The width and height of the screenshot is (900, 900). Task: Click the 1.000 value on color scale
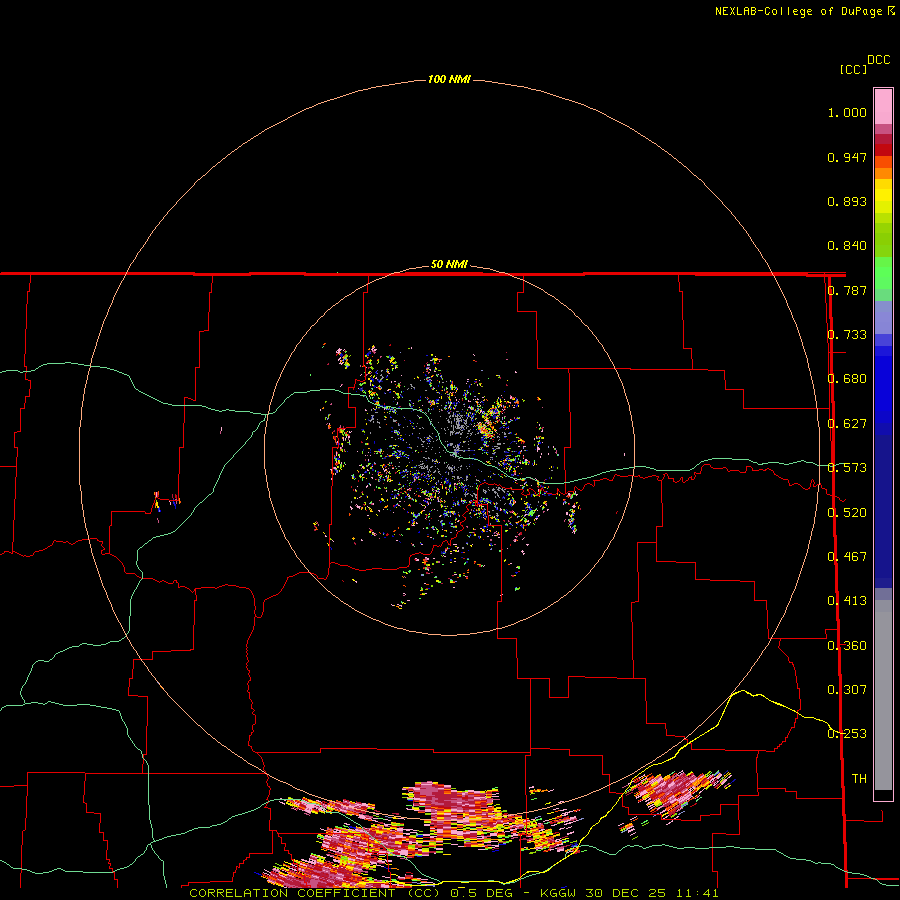847,112
